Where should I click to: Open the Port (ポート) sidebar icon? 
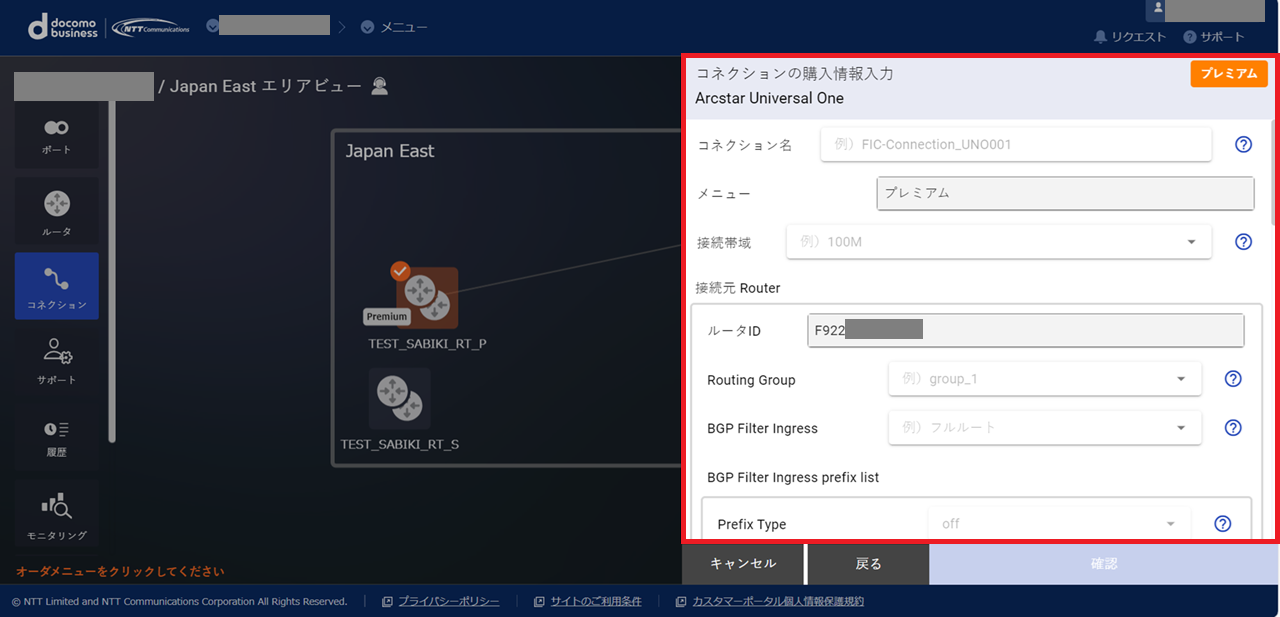(56, 135)
